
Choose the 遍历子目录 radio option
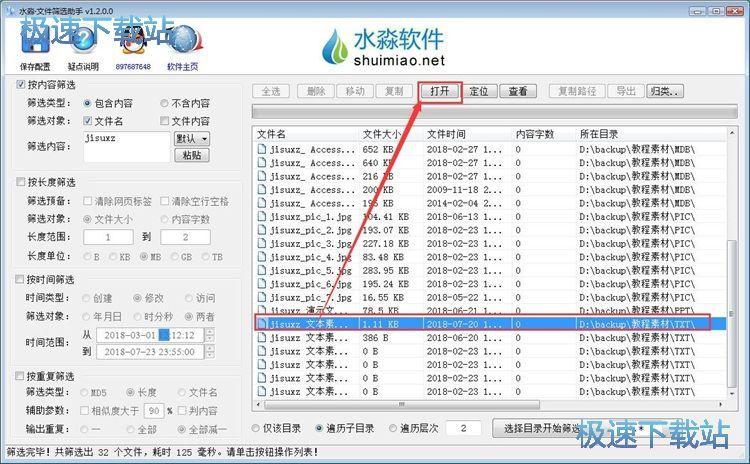(x=319, y=428)
